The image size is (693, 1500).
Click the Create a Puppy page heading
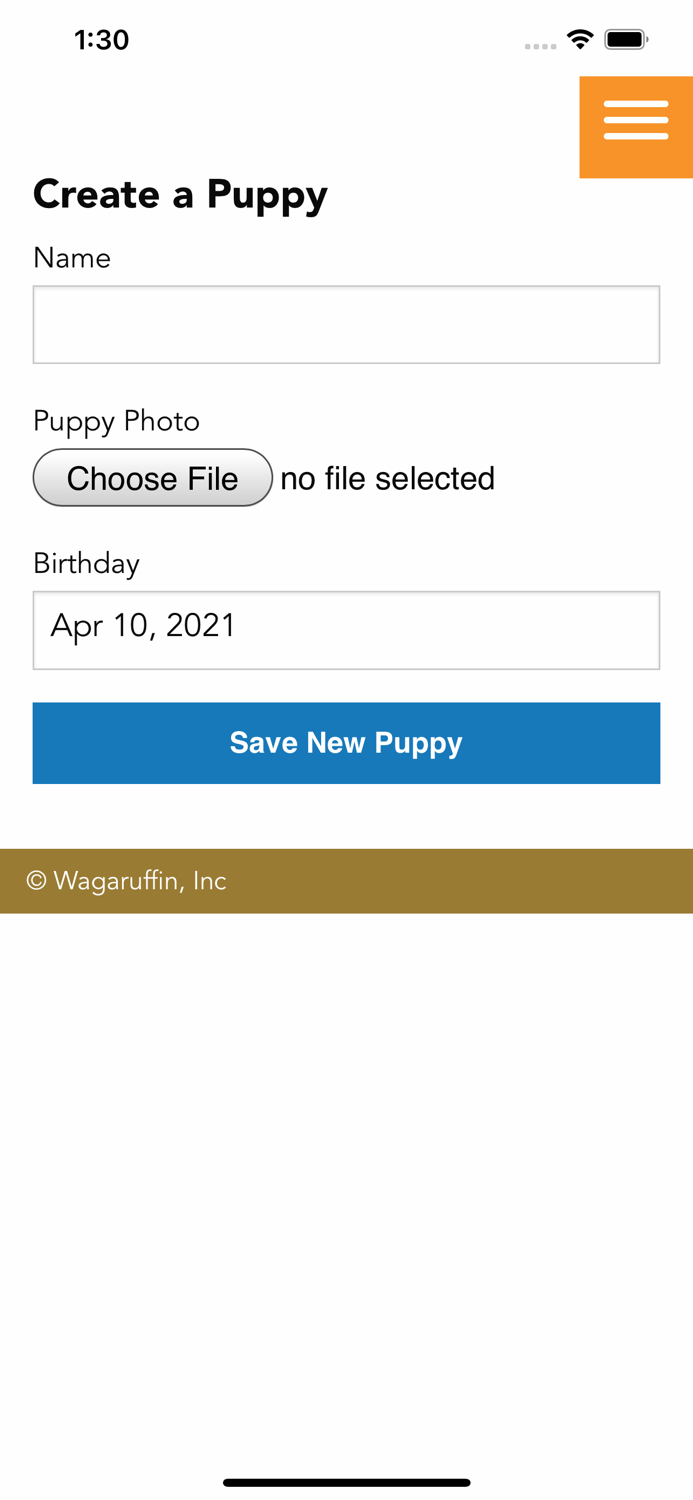pyautogui.click(x=180, y=194)
